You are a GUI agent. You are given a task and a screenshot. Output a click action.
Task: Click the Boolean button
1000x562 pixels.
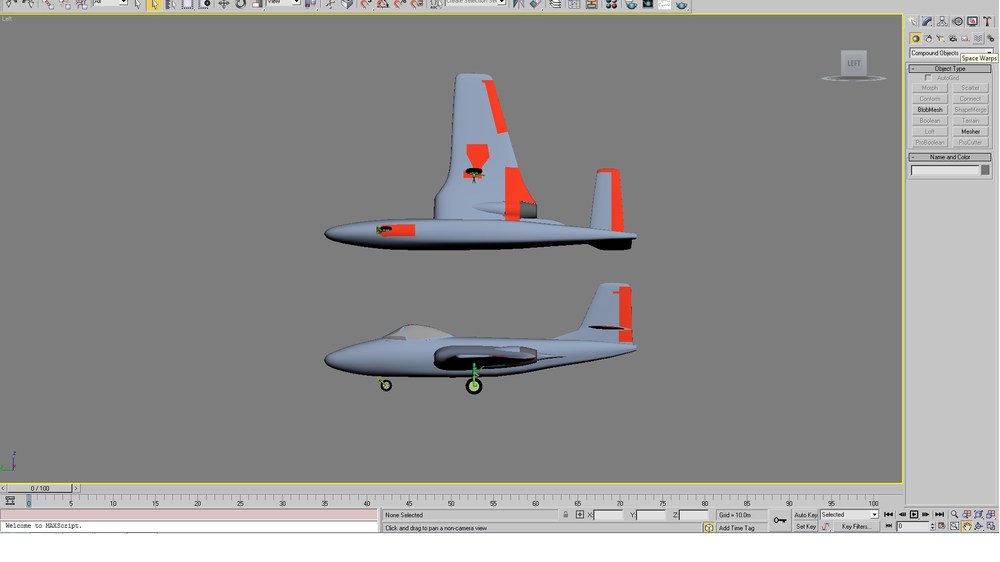click(x=930, y=121)
